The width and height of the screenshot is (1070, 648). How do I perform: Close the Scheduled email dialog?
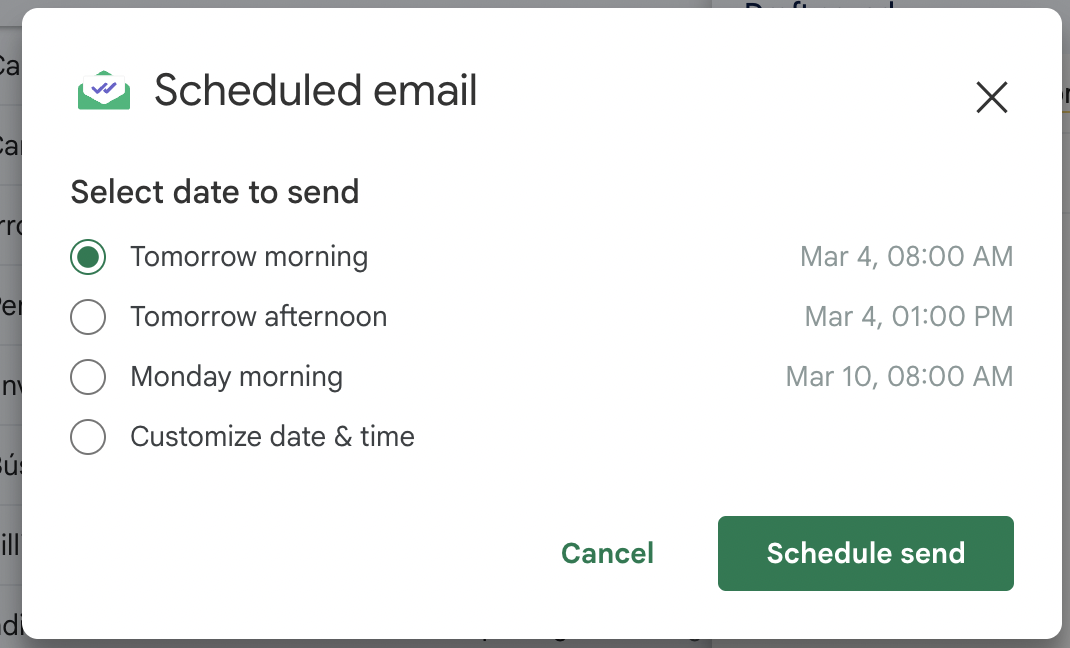tap(991, 97)
